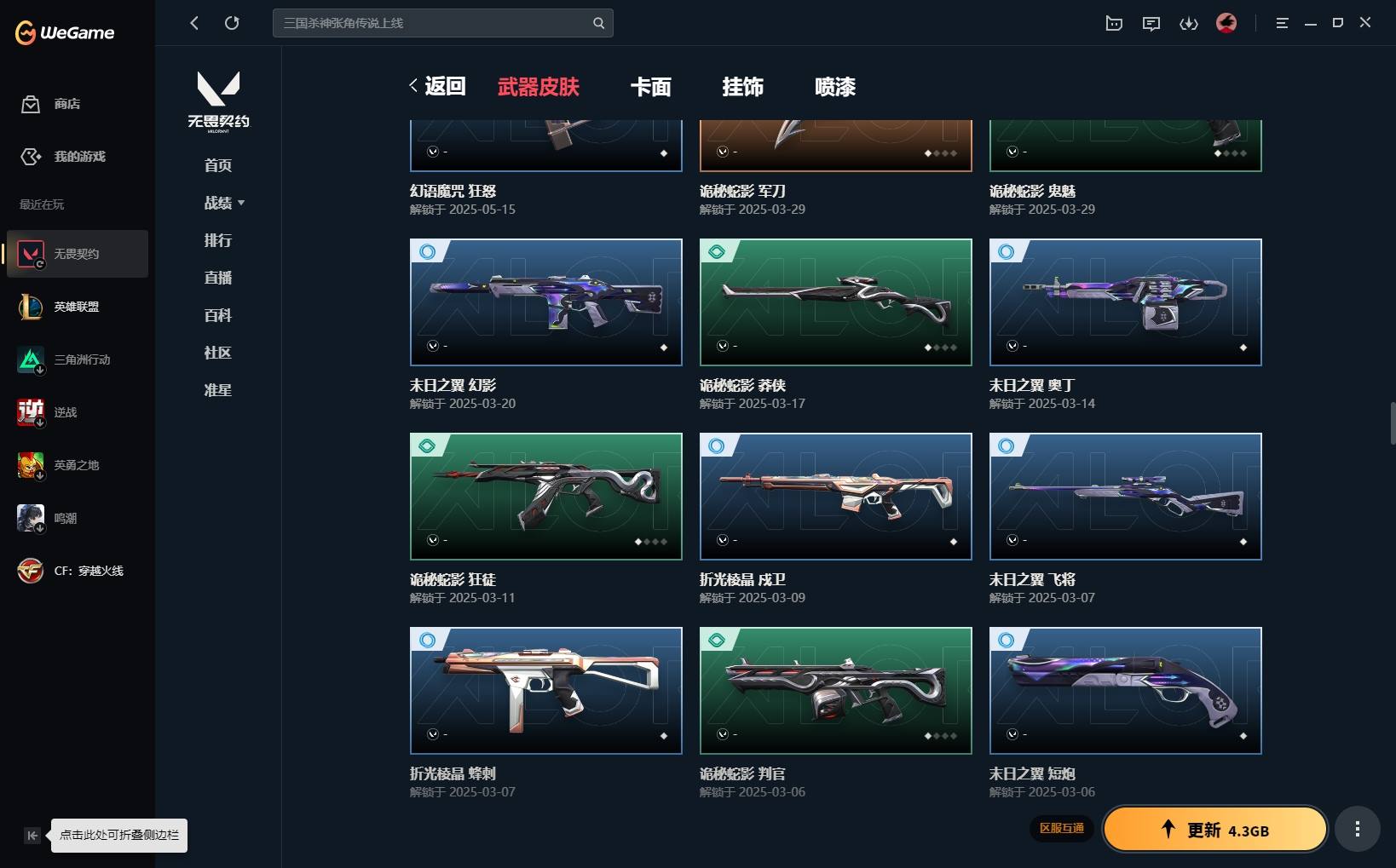Click the 我的游戏 controller icon
This screenshot has height=868, width=1396.
[31, 157]
